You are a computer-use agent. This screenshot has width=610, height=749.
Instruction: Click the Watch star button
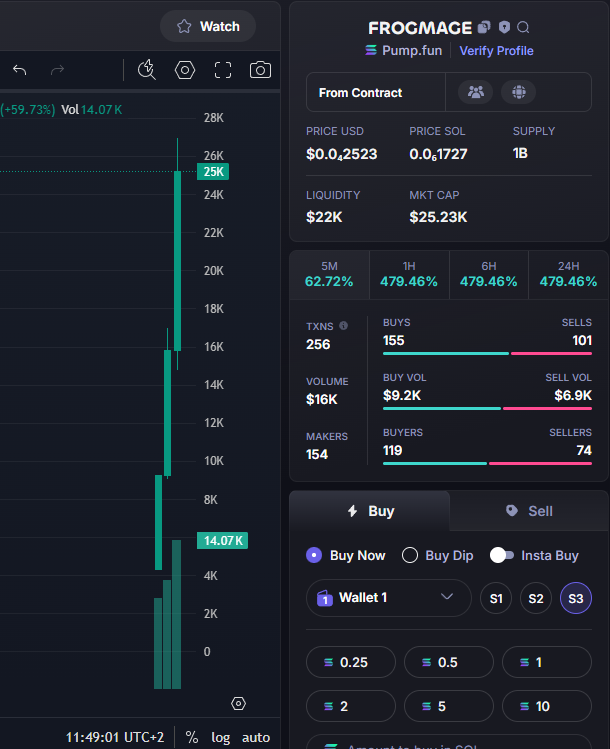tap(208, 26)
